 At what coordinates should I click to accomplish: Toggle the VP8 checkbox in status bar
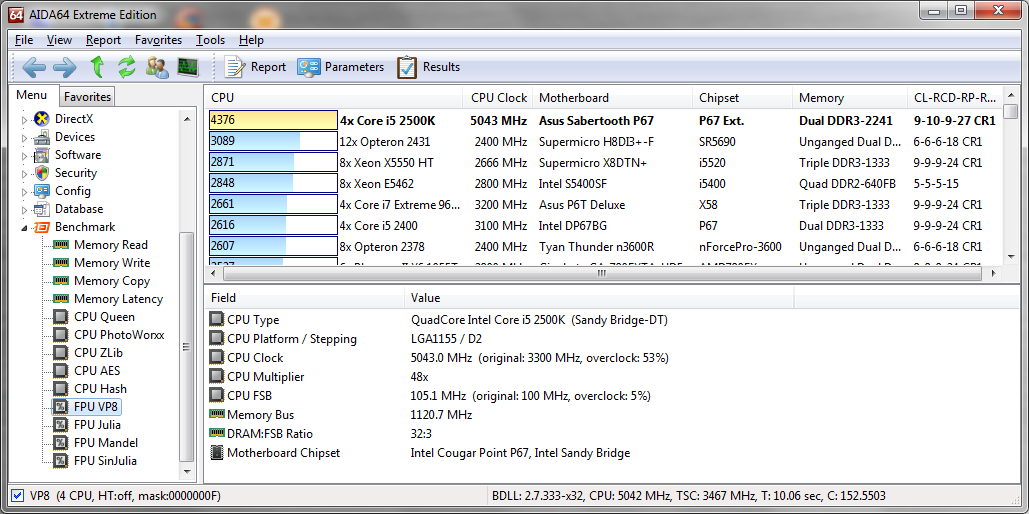point(18,496)
